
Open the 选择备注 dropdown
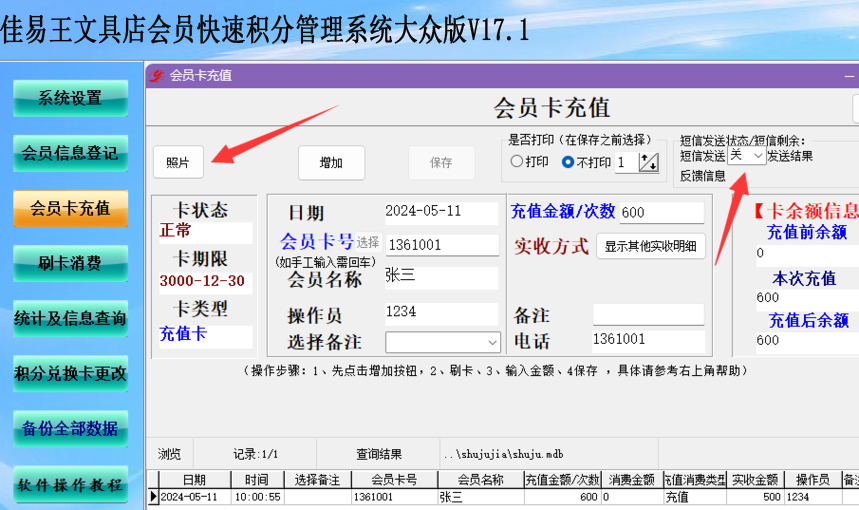pyautogui.click(x=442, y=342)
